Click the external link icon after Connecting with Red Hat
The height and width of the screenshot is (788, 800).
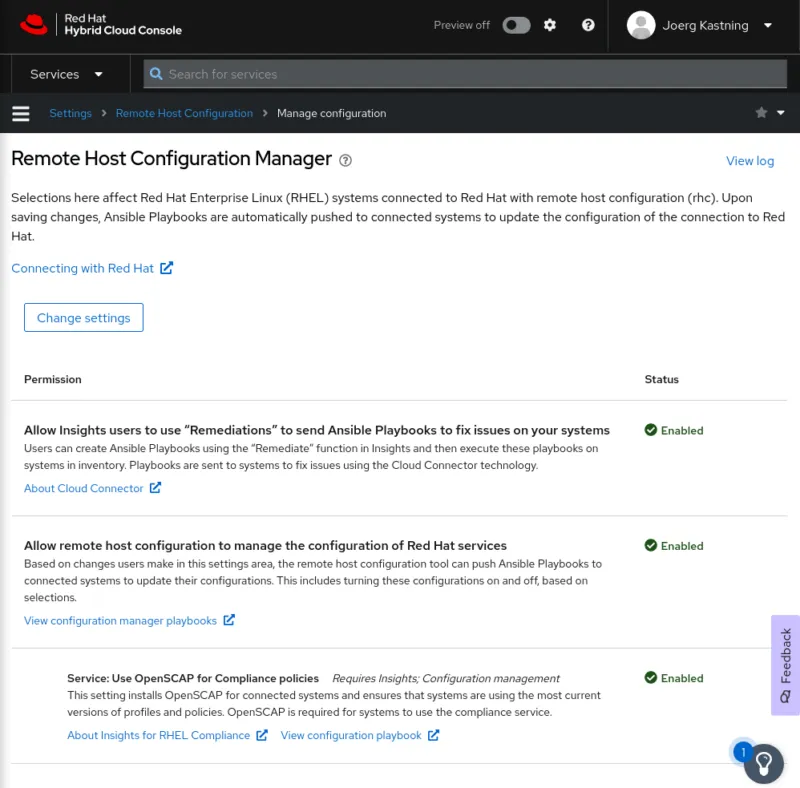coord(166,268)
